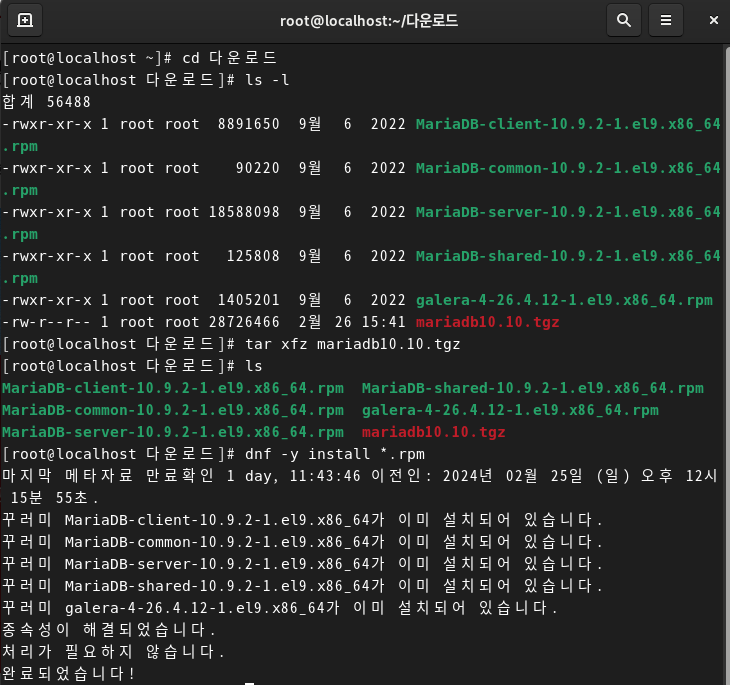Click '꾸러미 MariaDB-client' already installed line
This screenshot has width=730, height=685.
point(302,520)
